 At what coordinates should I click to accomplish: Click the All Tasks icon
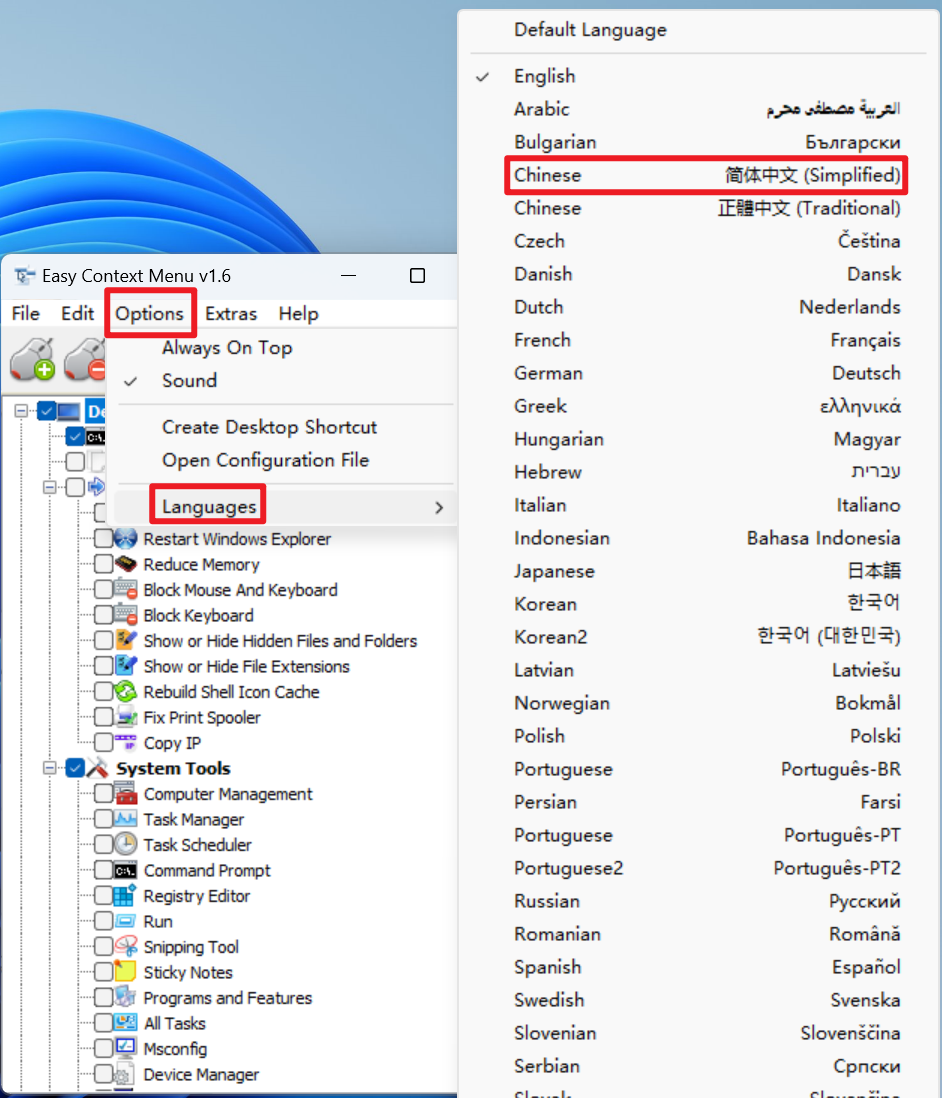(x=126, y=1023)
